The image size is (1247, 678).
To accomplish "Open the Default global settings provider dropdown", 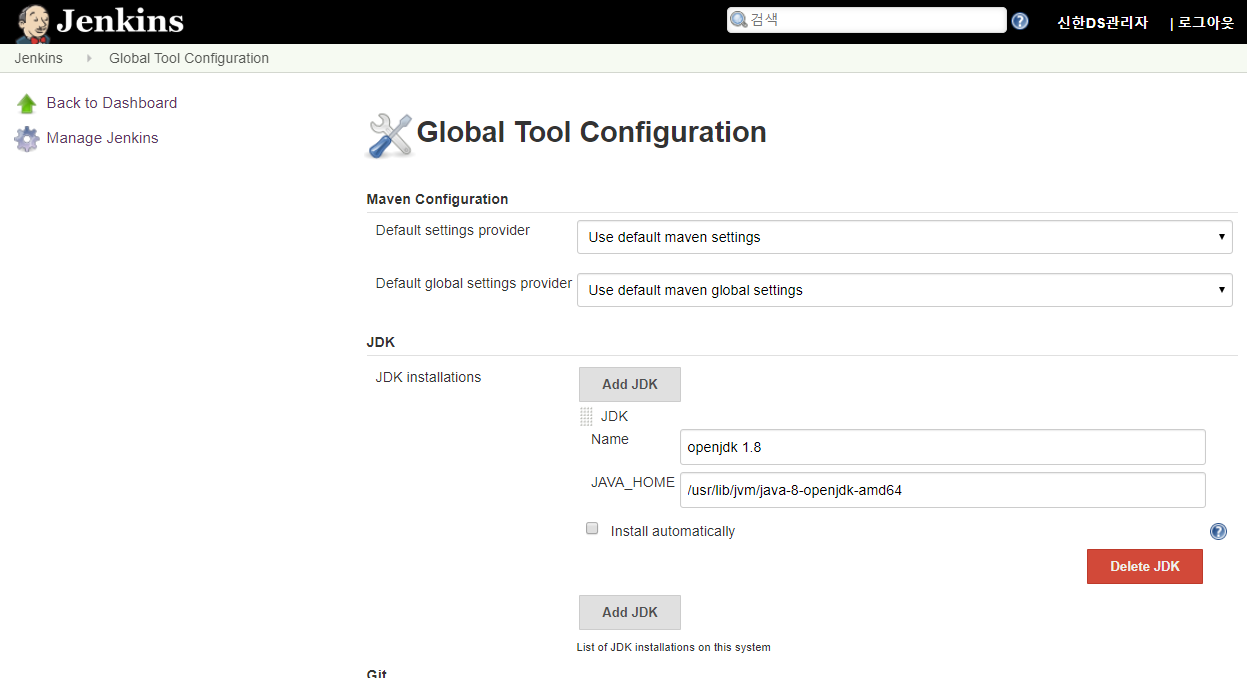I will [905, 290].
